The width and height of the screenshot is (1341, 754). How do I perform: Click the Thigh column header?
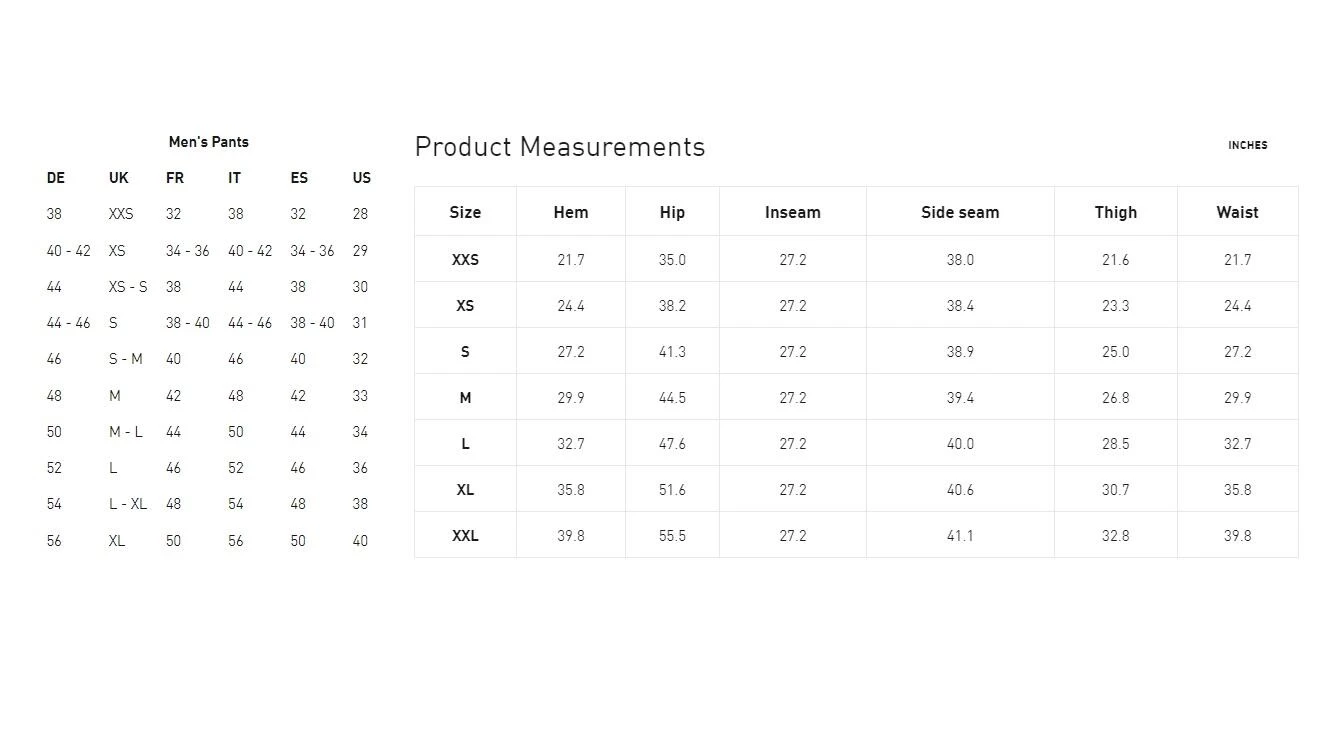coord(1115,212)
